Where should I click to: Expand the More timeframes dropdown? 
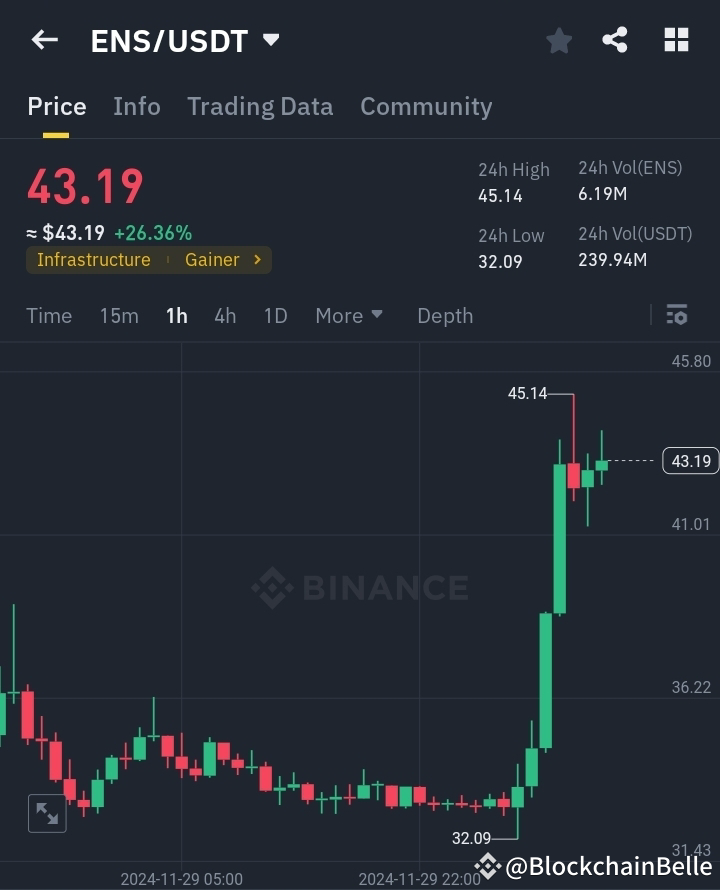[x=348, y=315]
